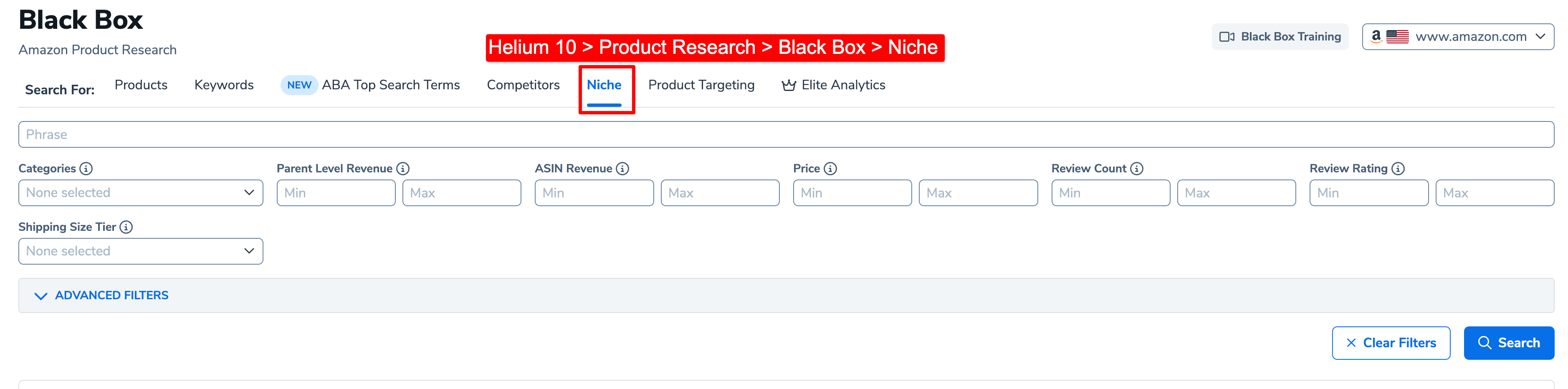Click the Categories info icon
Image resolution: width=1568 pixels, height=389 pixels.
click(86, 169)
